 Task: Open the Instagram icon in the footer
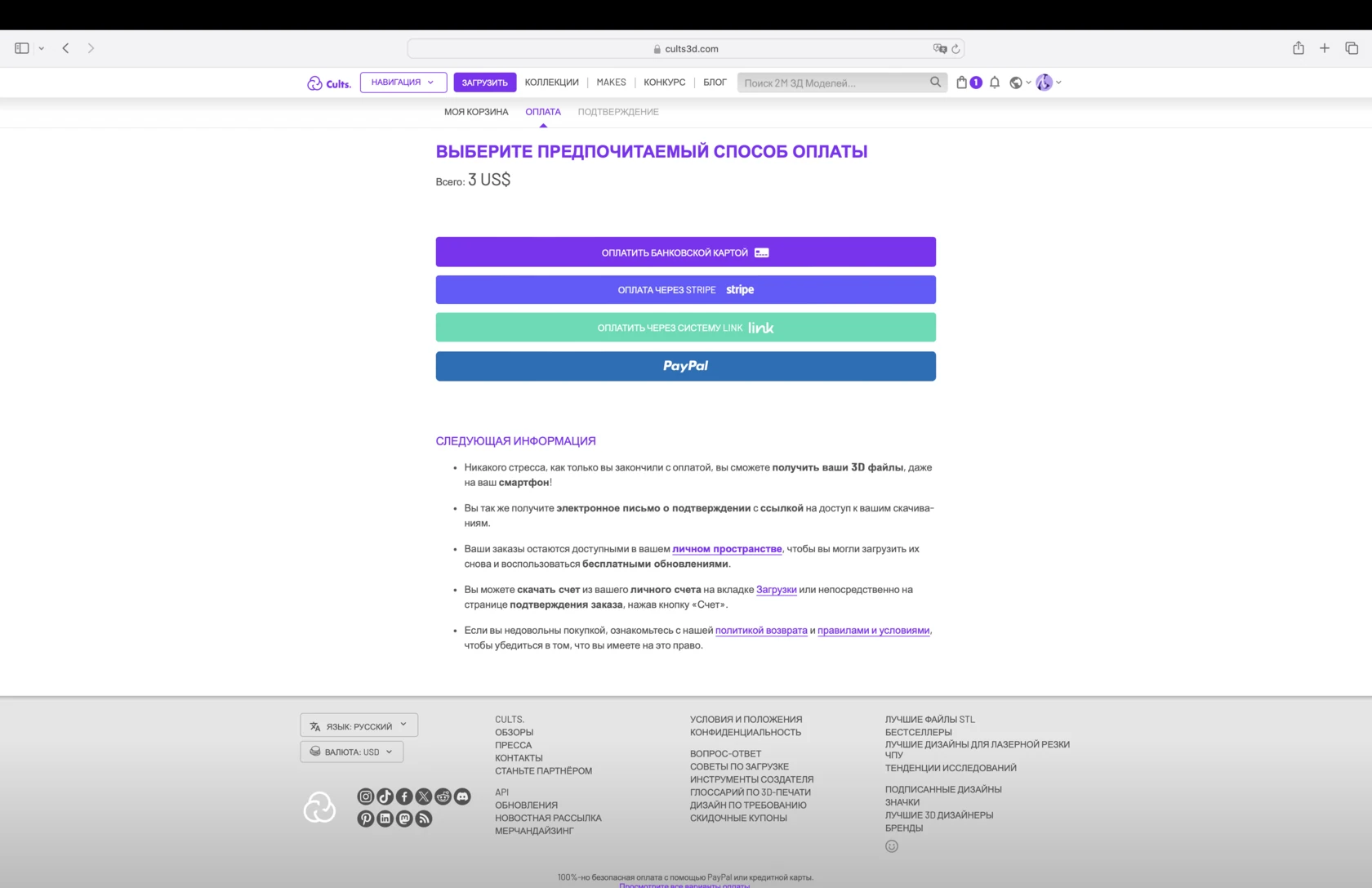366,797
